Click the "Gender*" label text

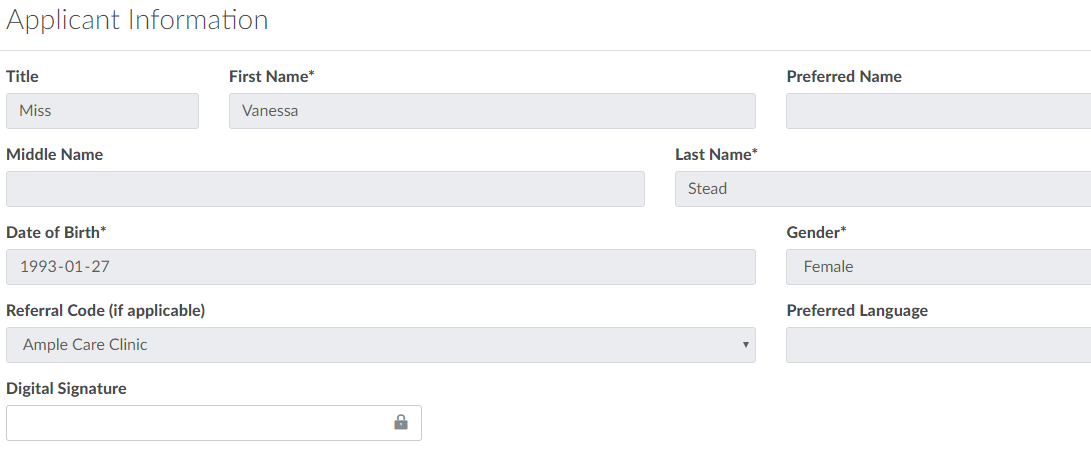click(816, 232)
